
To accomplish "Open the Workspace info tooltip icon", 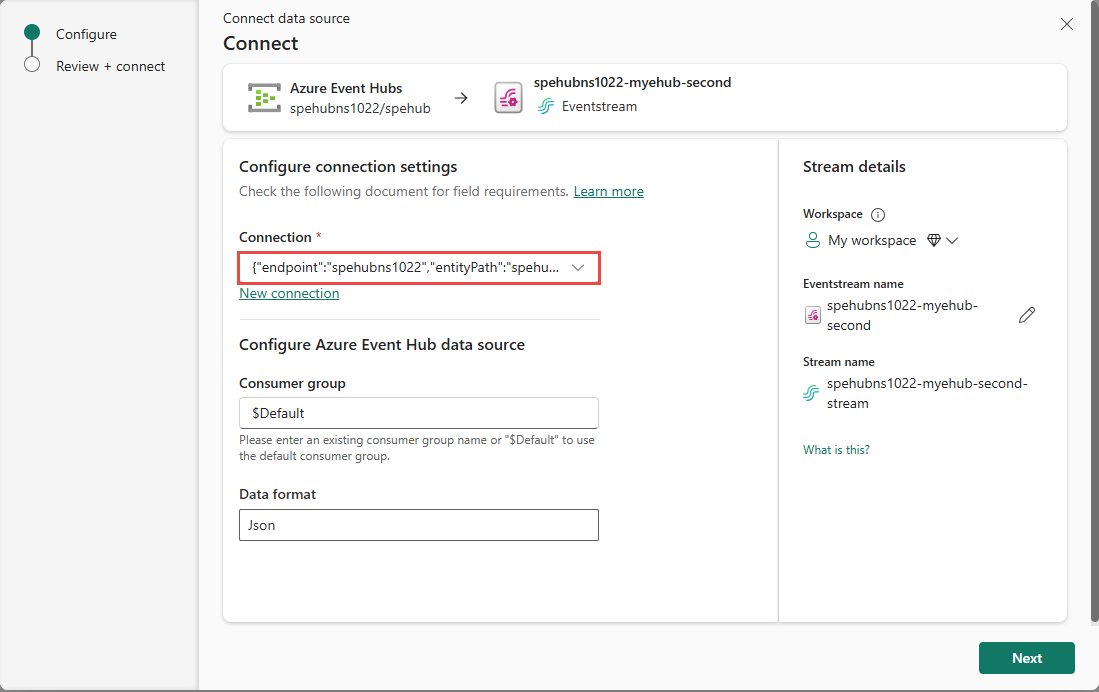I will pyautogui.click(x=877, y=213).
